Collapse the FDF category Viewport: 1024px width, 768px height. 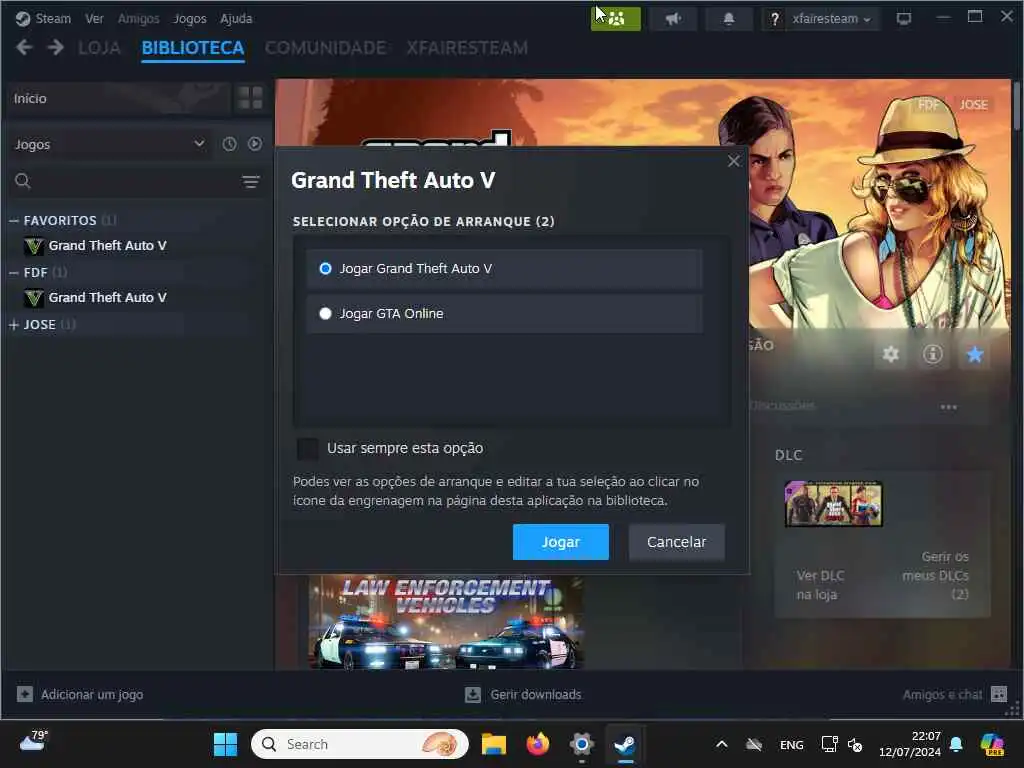click(x=14, y=273)
